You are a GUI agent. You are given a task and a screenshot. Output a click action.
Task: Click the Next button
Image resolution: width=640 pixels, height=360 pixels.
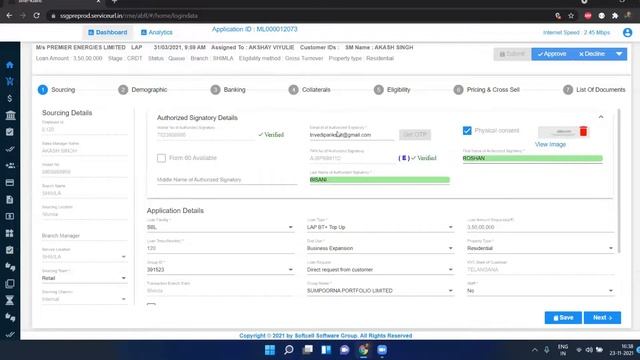pyautogui.click(x=602, y=318)
